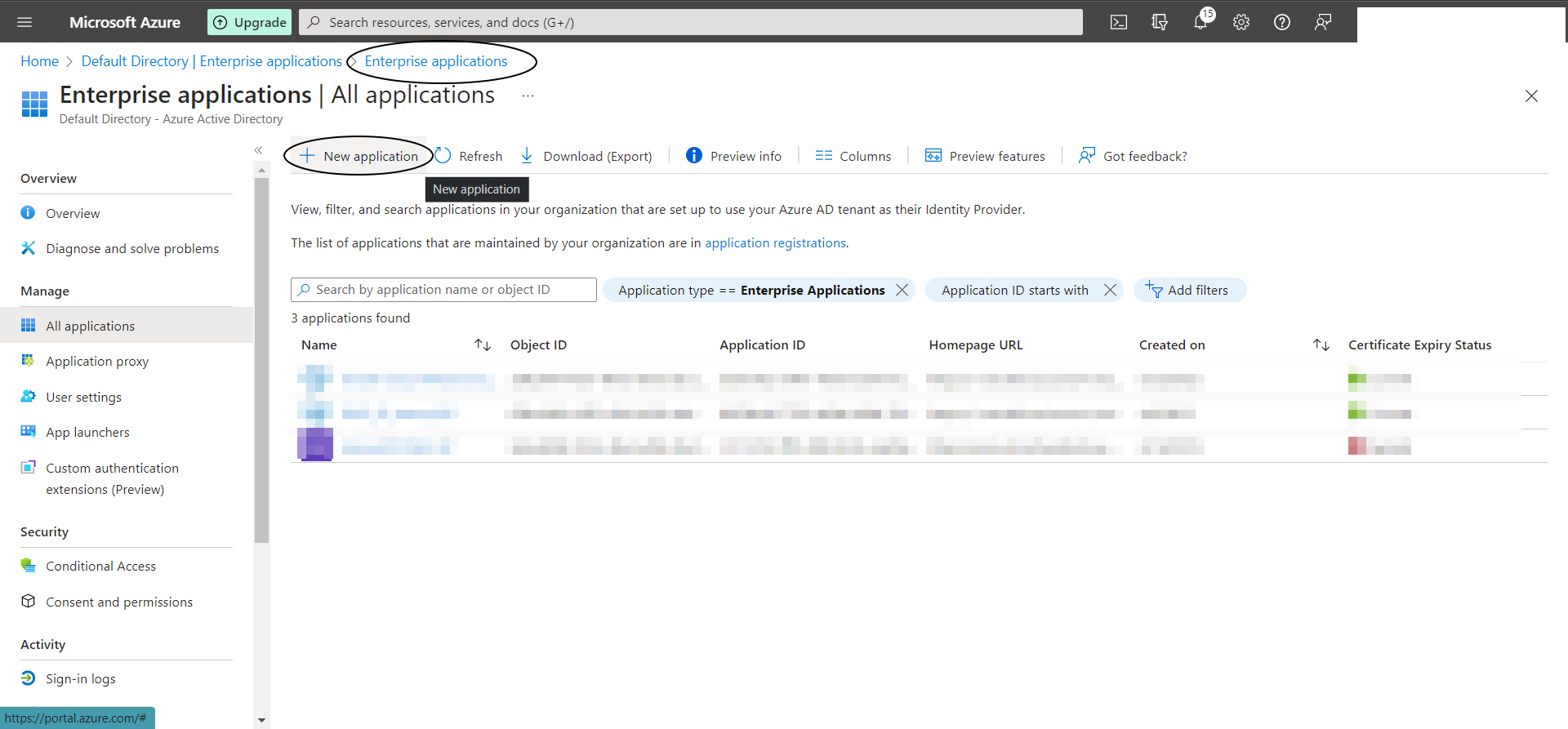
Task: Click the Application ID column header
Action: tap(762, 345)
